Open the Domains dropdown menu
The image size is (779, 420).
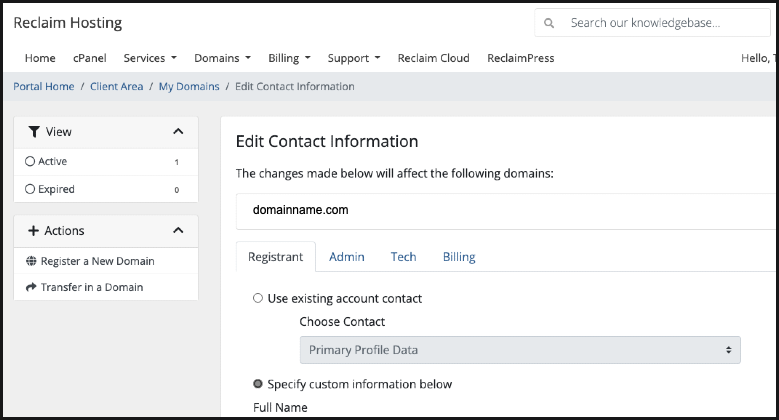(x=223, y=58)
